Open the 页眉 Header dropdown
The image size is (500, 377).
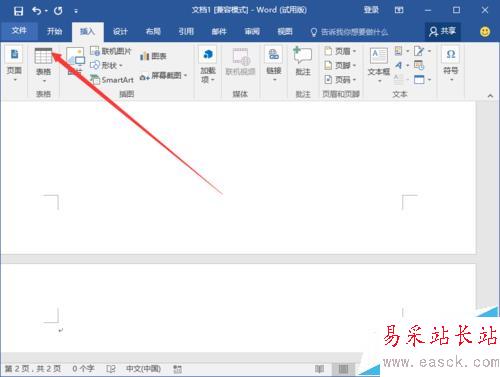pos(341,51)
